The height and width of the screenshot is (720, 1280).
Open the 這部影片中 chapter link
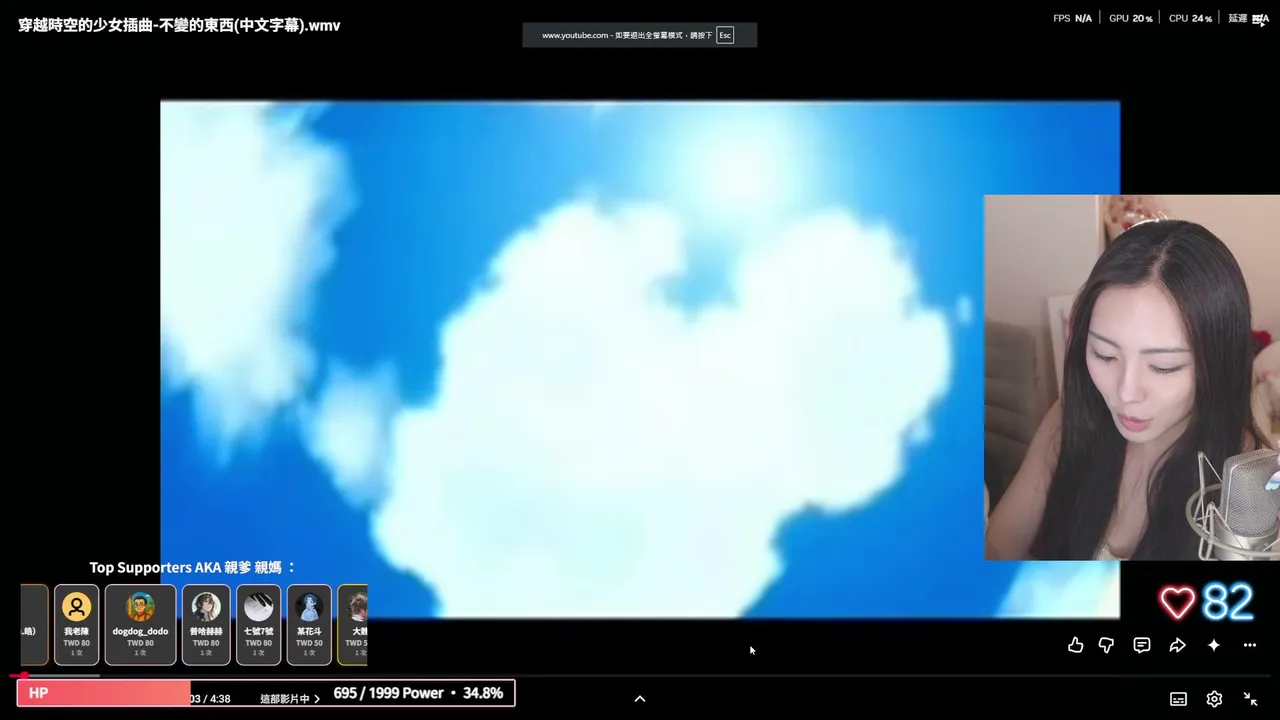(290, 699)
